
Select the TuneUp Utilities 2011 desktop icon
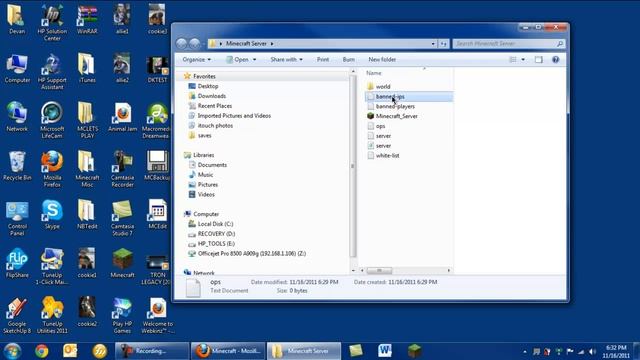coord(52,315)
